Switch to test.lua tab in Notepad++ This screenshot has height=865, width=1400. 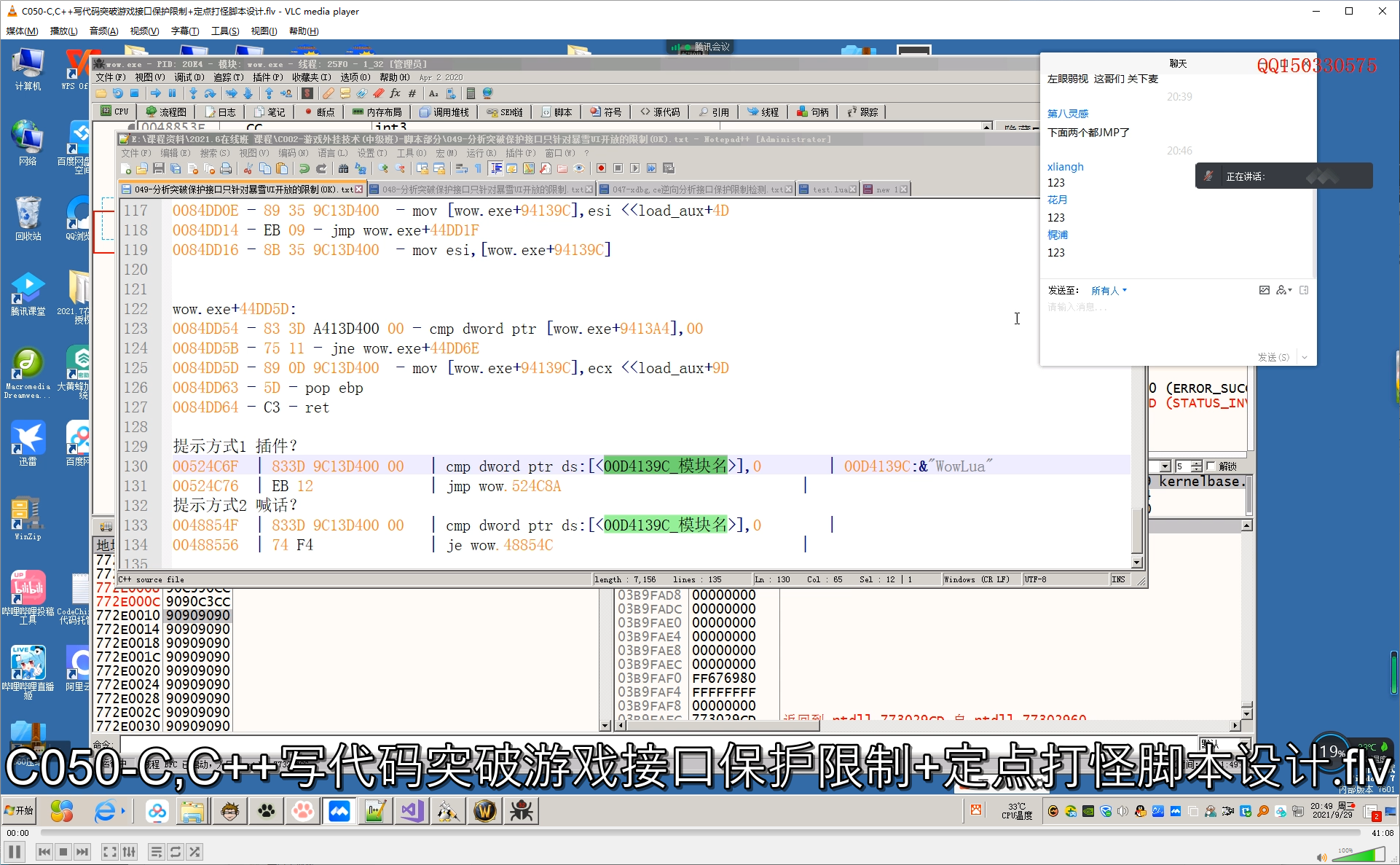[x=827, y=189]
